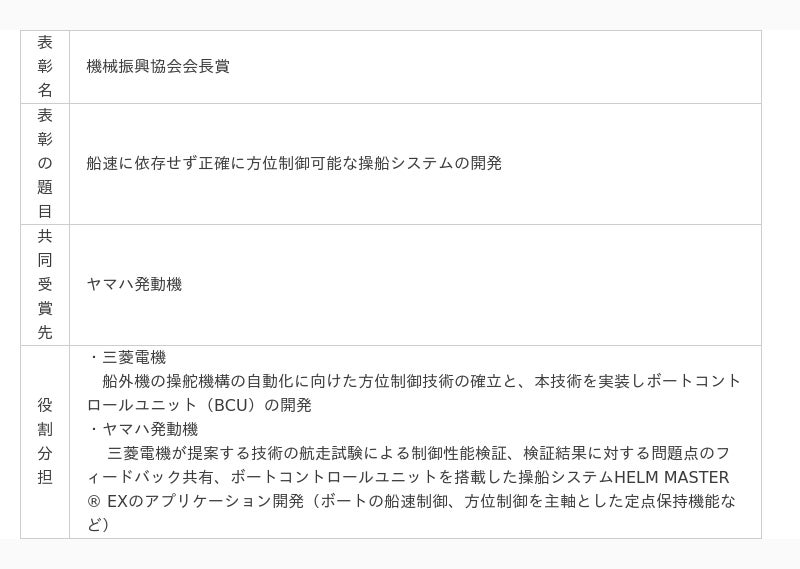Screen dimensions: 800x569
Task: Click the 機械振興協会会長賞 award name text
Action: pyautogui.click(x=158, y=67)
